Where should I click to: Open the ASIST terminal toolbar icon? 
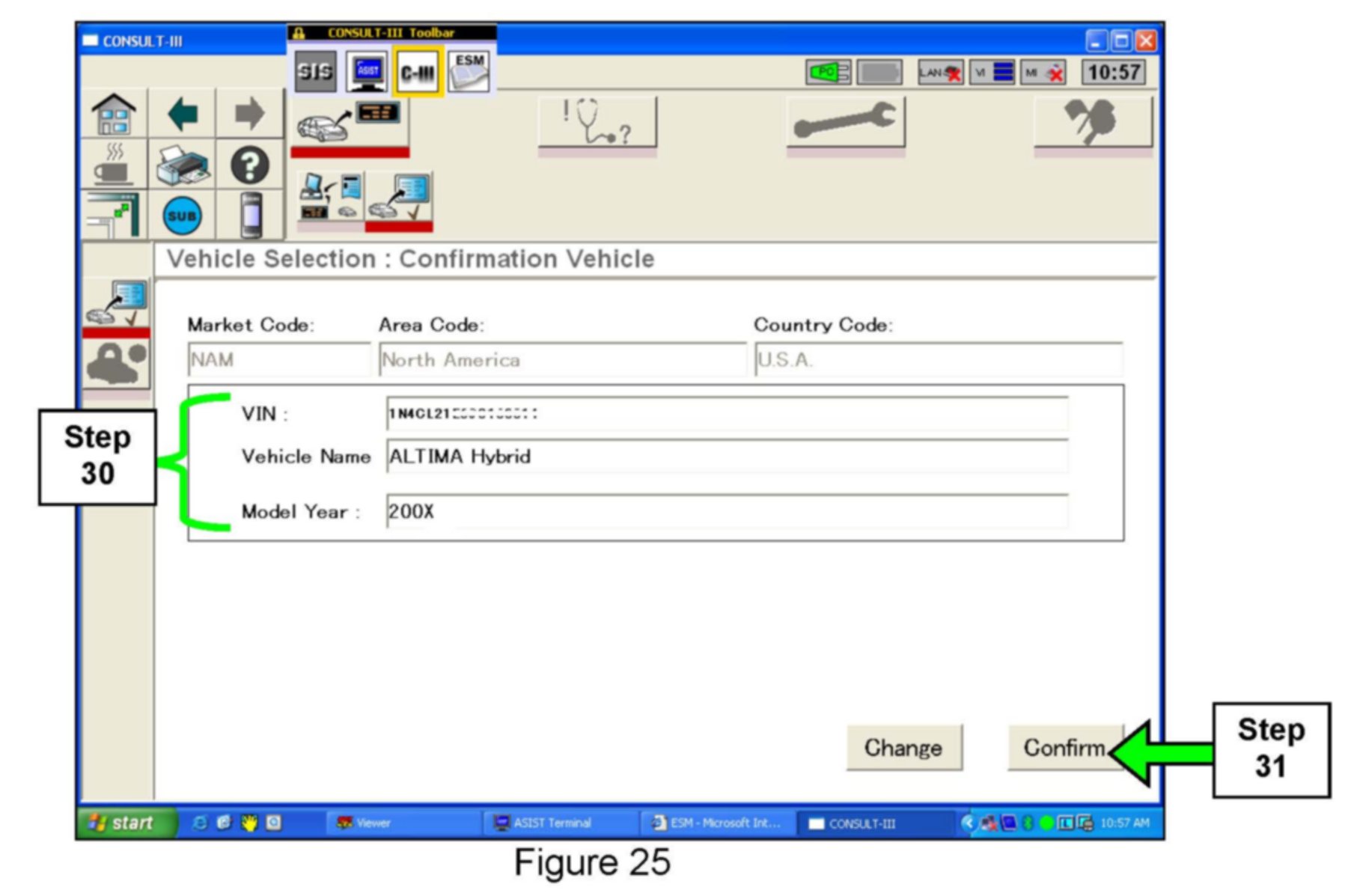(x=367, y=73)
